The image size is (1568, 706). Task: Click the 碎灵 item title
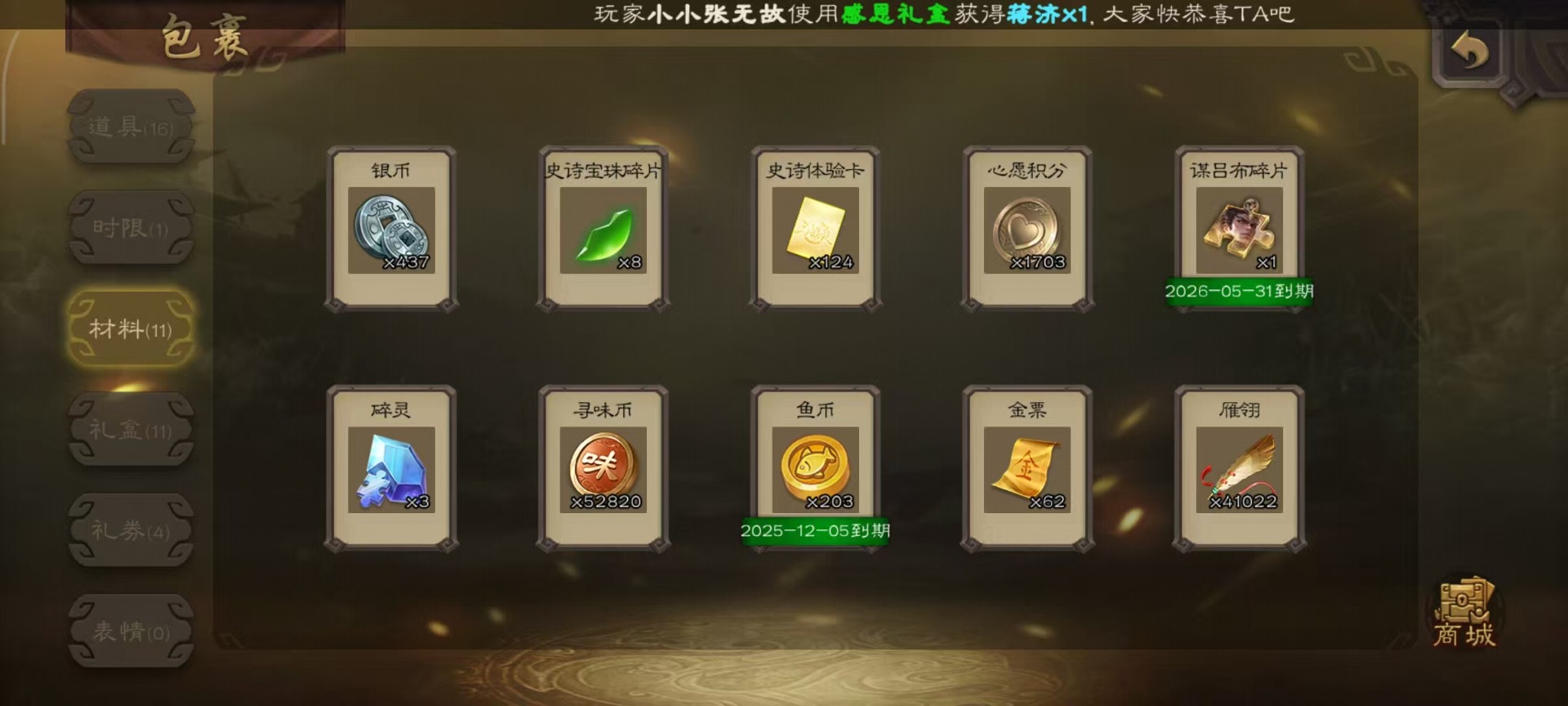point(391,409)
